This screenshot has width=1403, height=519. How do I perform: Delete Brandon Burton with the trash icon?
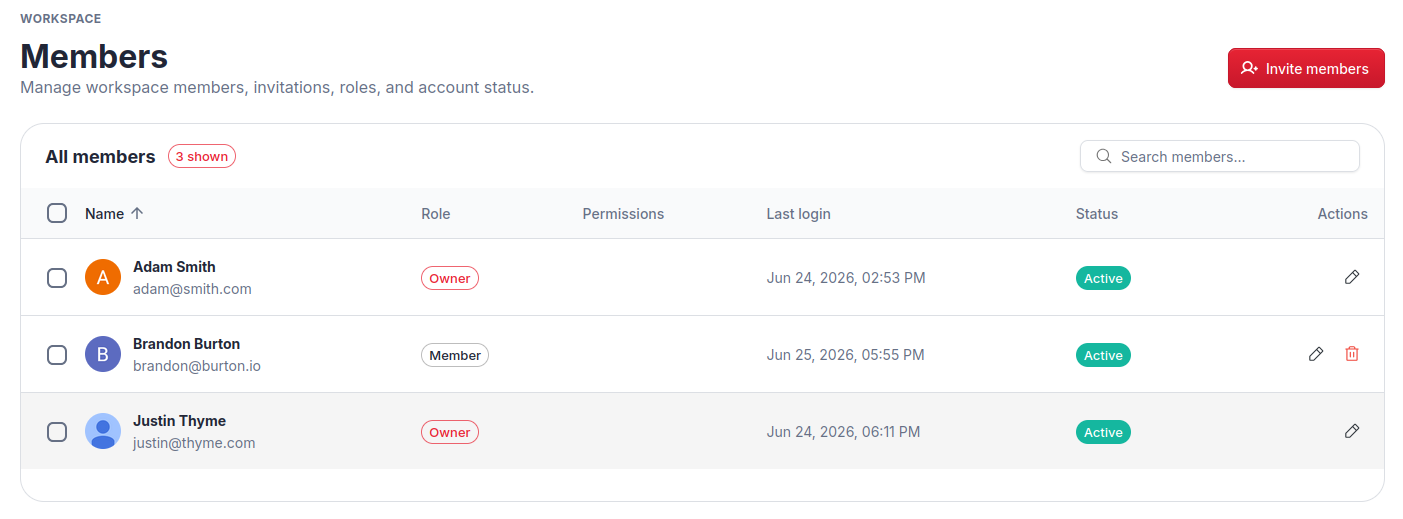pos(1352,354)
